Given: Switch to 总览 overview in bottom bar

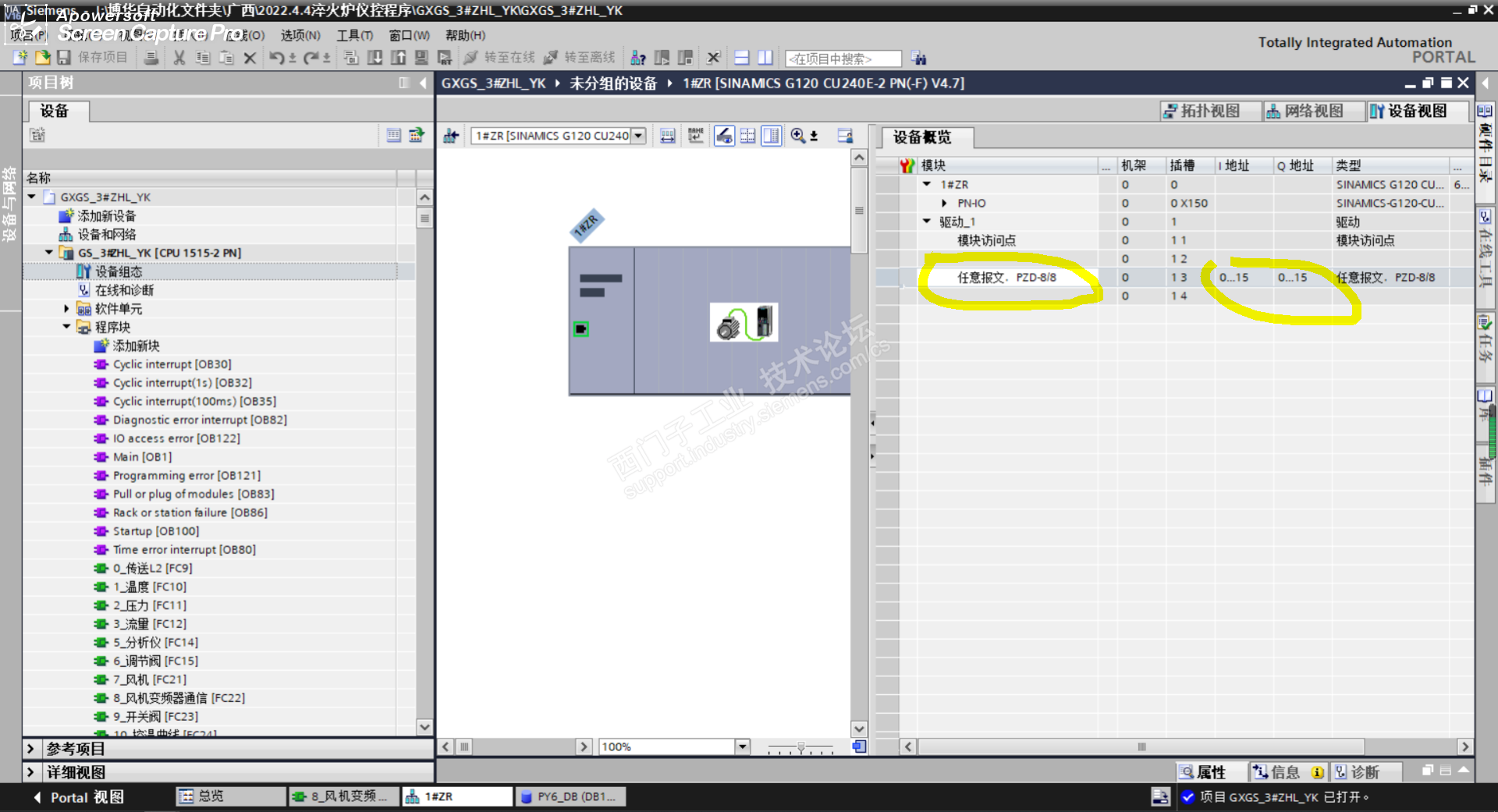Looking at the screenshot, I should pyautogui.click(x=231, y=796).
